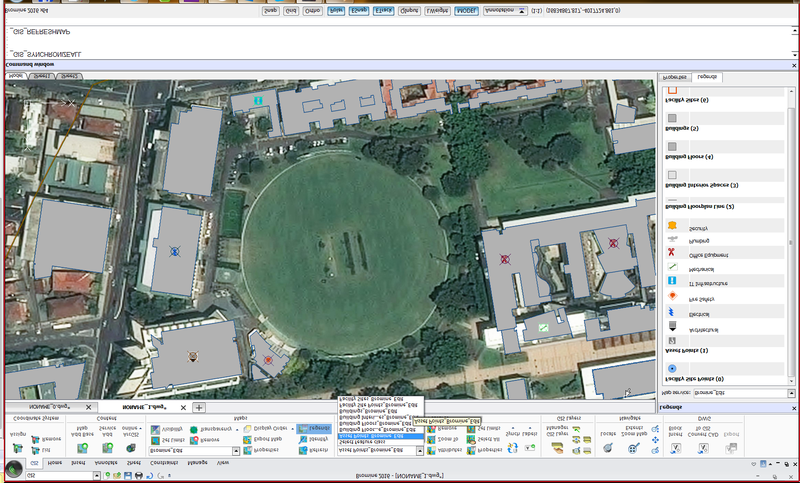Toggle Polar tracking
The height and width of the screenshot is (483, 800).
[x=336, y=10]
